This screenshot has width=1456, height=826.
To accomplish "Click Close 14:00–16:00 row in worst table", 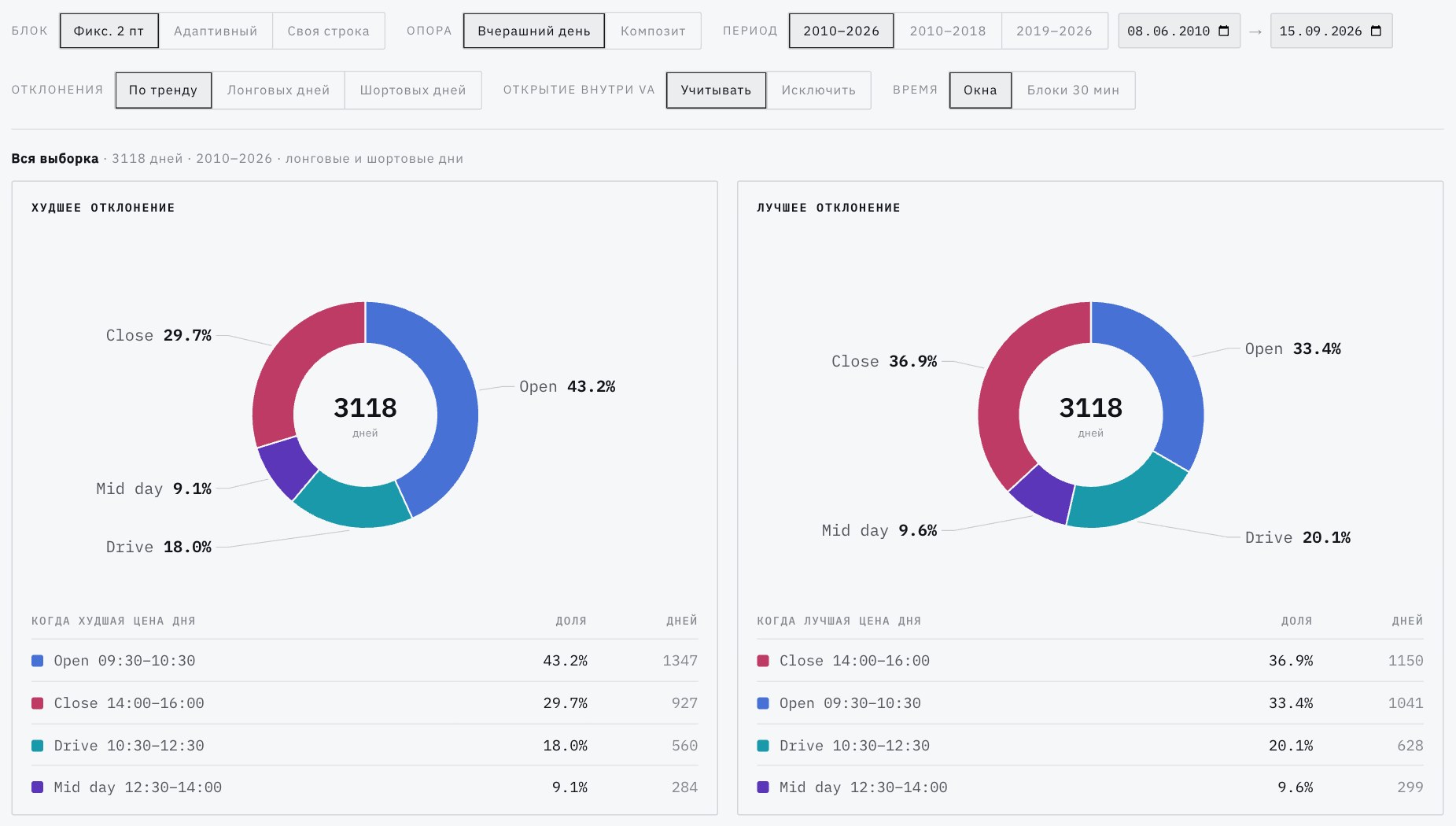I will pos(365,703).
